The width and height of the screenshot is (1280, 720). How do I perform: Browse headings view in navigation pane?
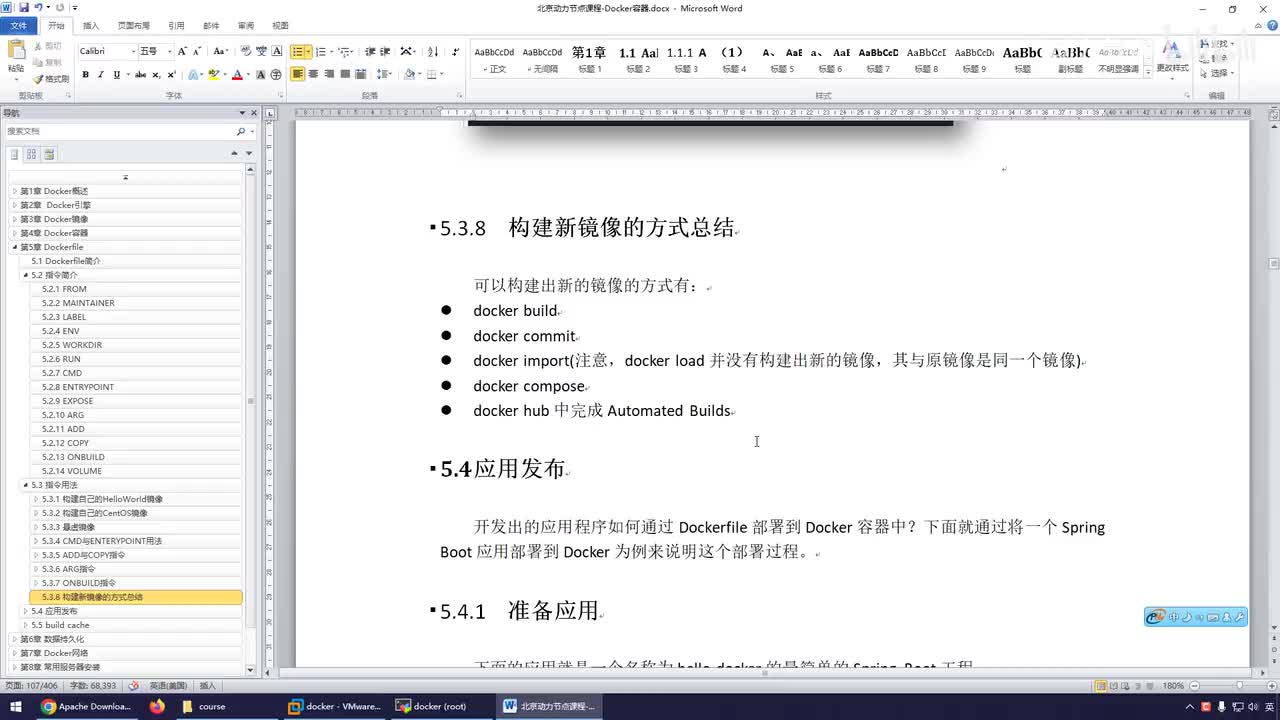coord(14,154)
